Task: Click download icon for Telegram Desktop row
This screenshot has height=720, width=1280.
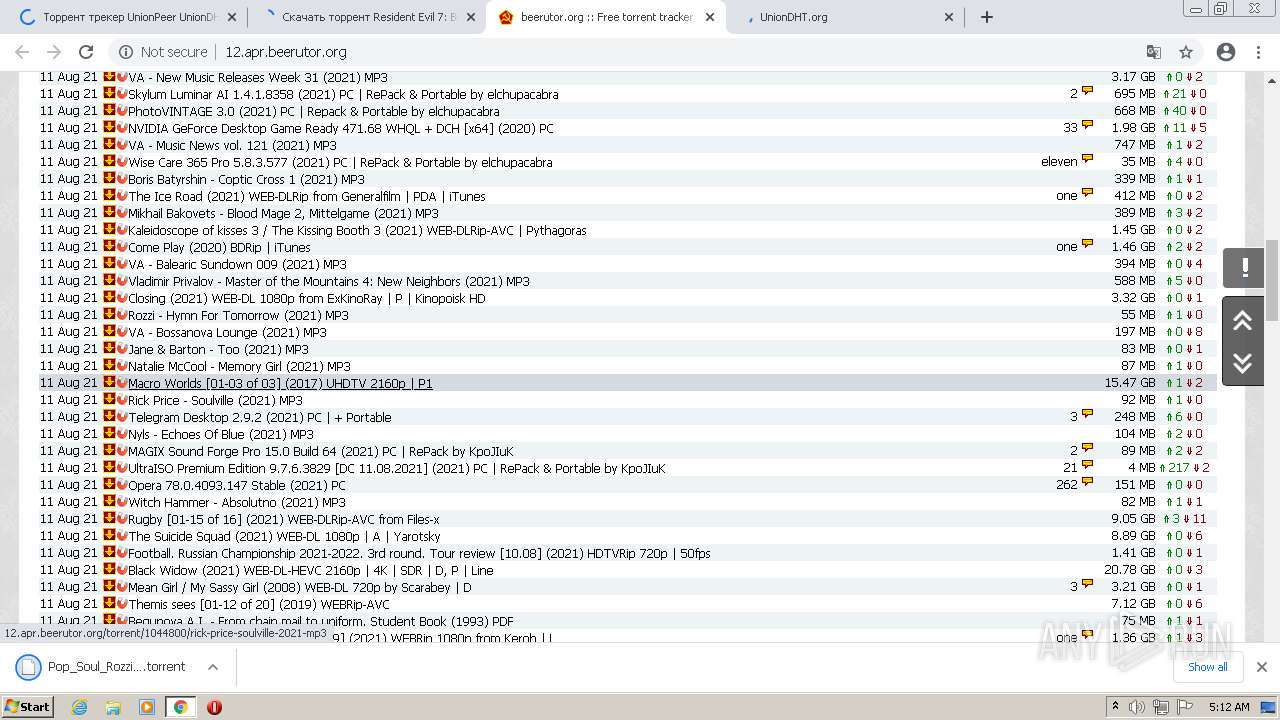Action: (109, 417)
